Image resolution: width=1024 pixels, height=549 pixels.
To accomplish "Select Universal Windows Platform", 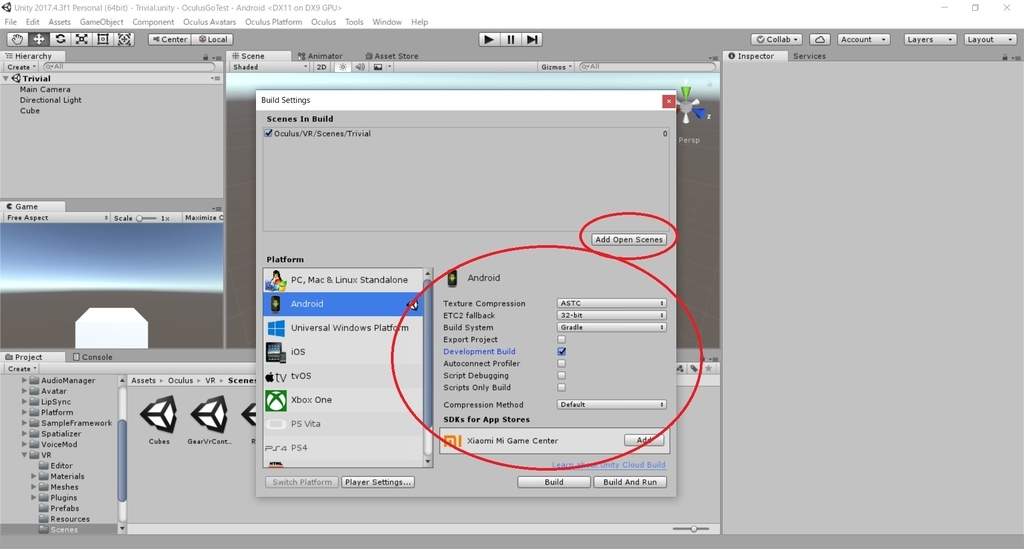I will 344,328.
